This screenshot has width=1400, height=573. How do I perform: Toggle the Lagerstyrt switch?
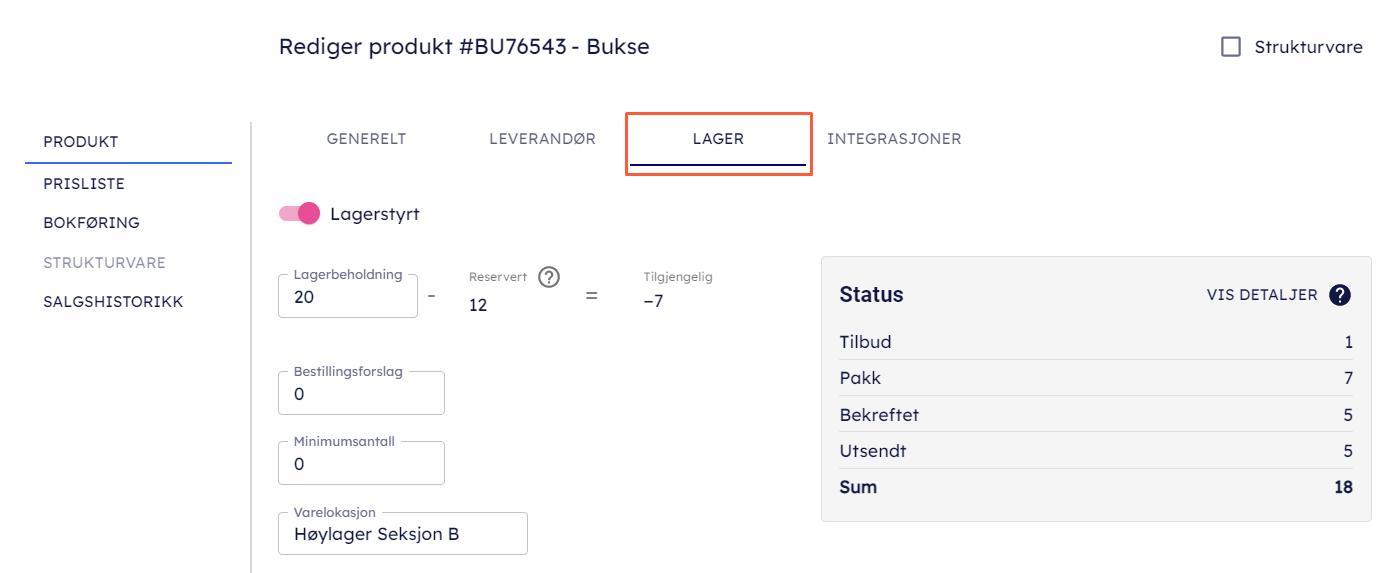click(x=300, y=213)
